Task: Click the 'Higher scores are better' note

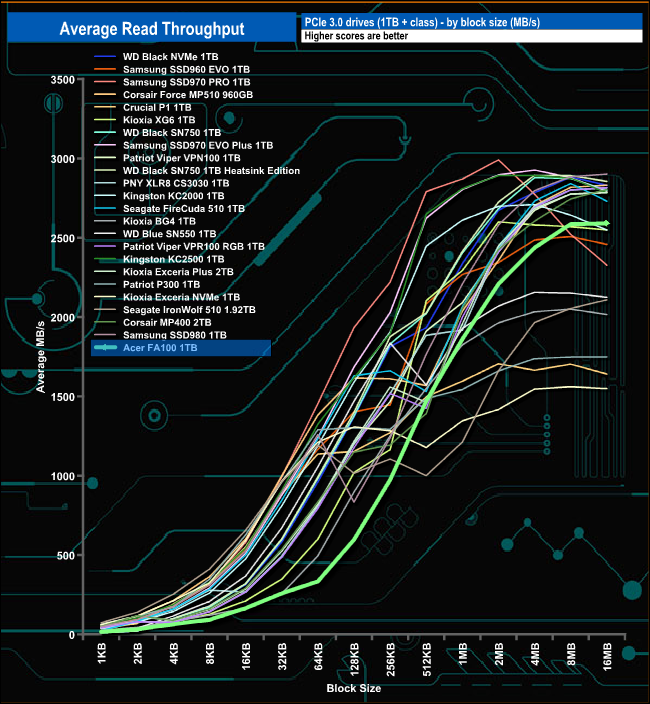Action: pyautogui.click(x=356, y=36)
